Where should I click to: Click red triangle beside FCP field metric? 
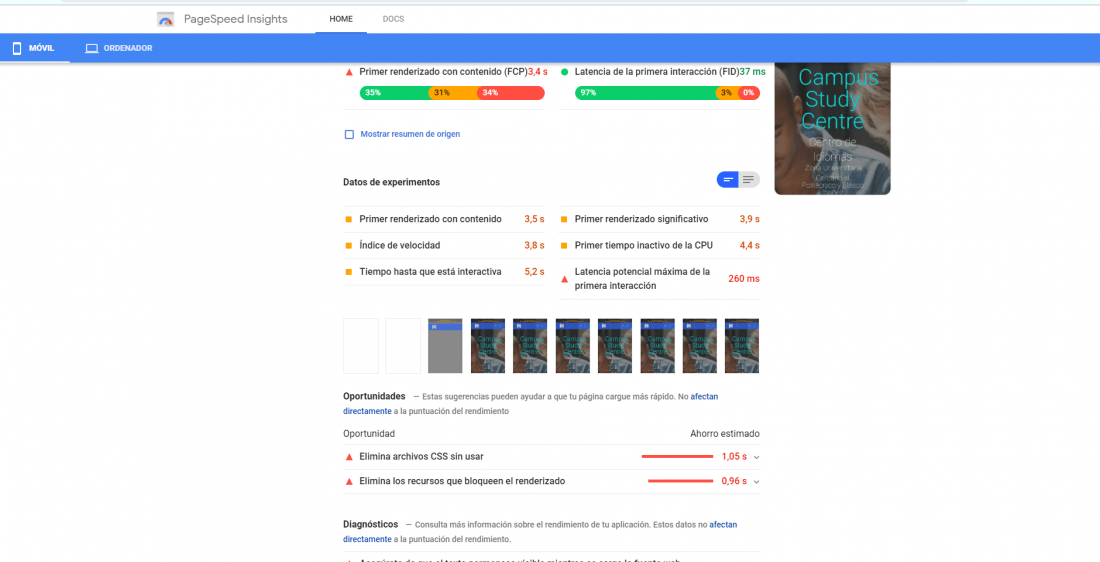tap(349, 72)
